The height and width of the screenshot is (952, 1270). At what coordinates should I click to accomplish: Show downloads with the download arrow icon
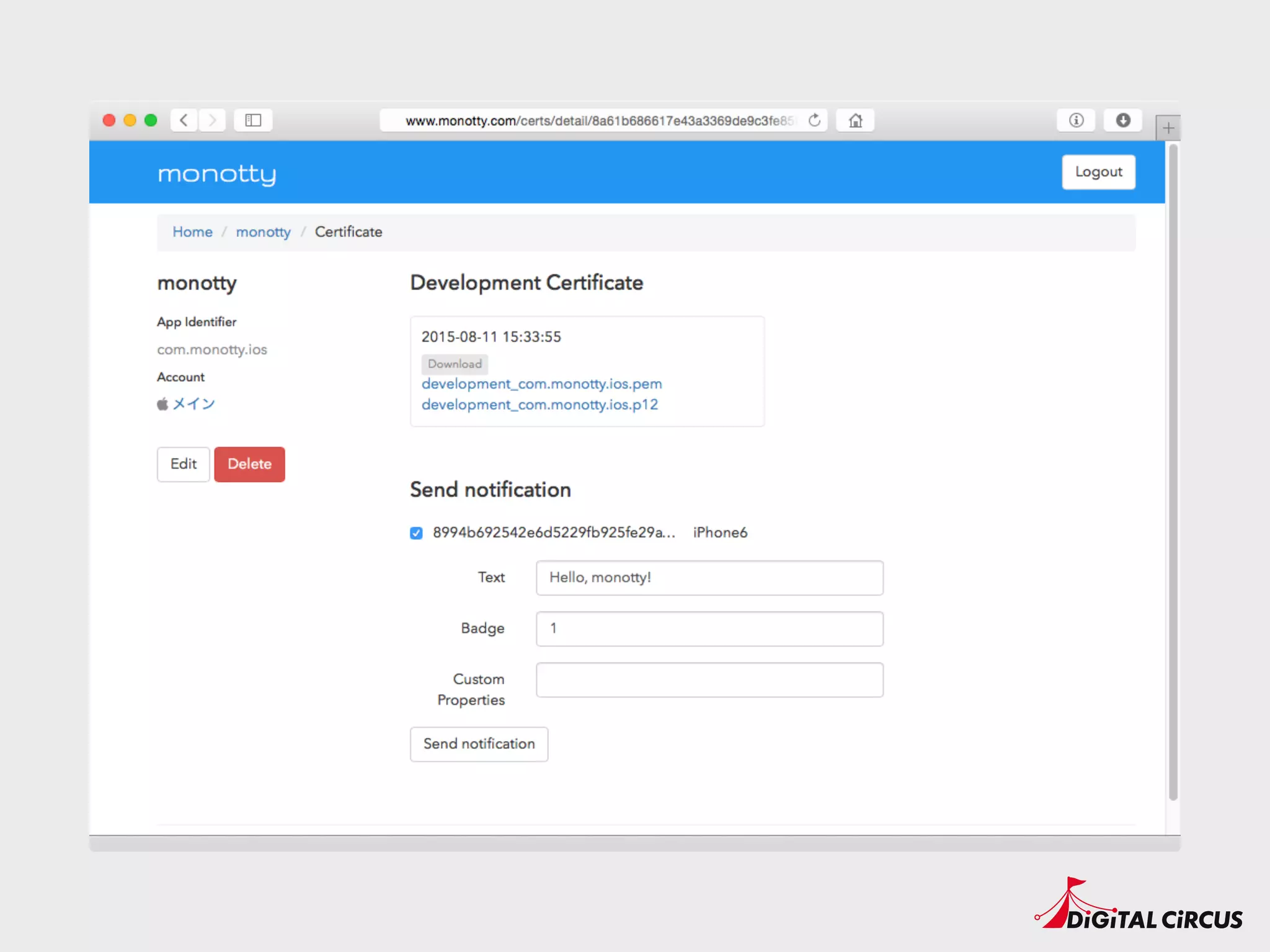1122,120
